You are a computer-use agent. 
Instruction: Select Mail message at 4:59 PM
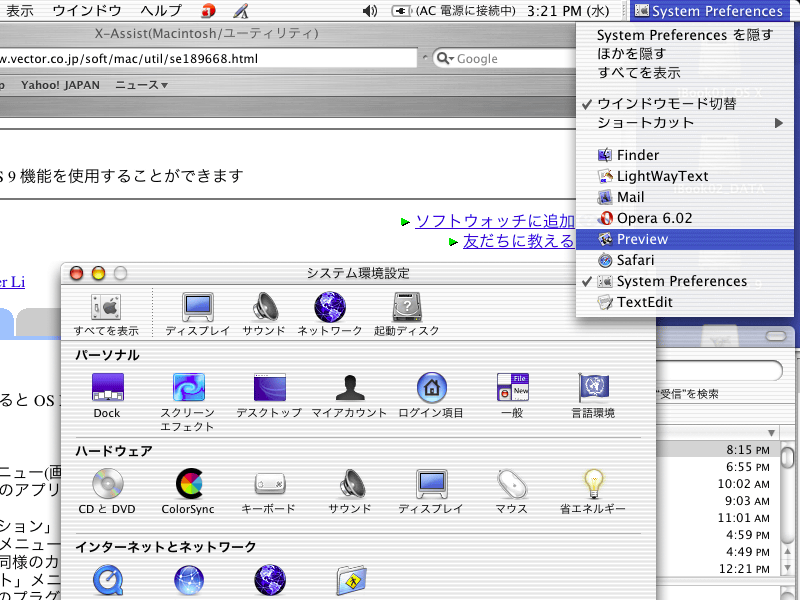click(719, 535)
